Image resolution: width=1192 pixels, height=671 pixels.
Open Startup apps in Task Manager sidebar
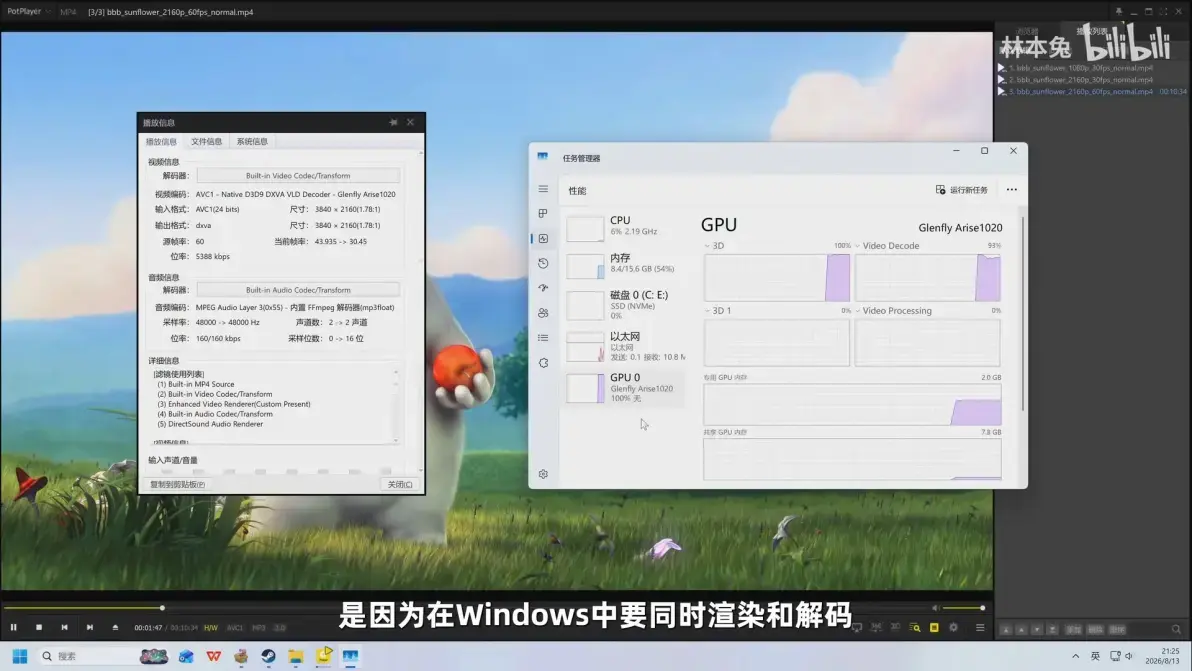543,288
